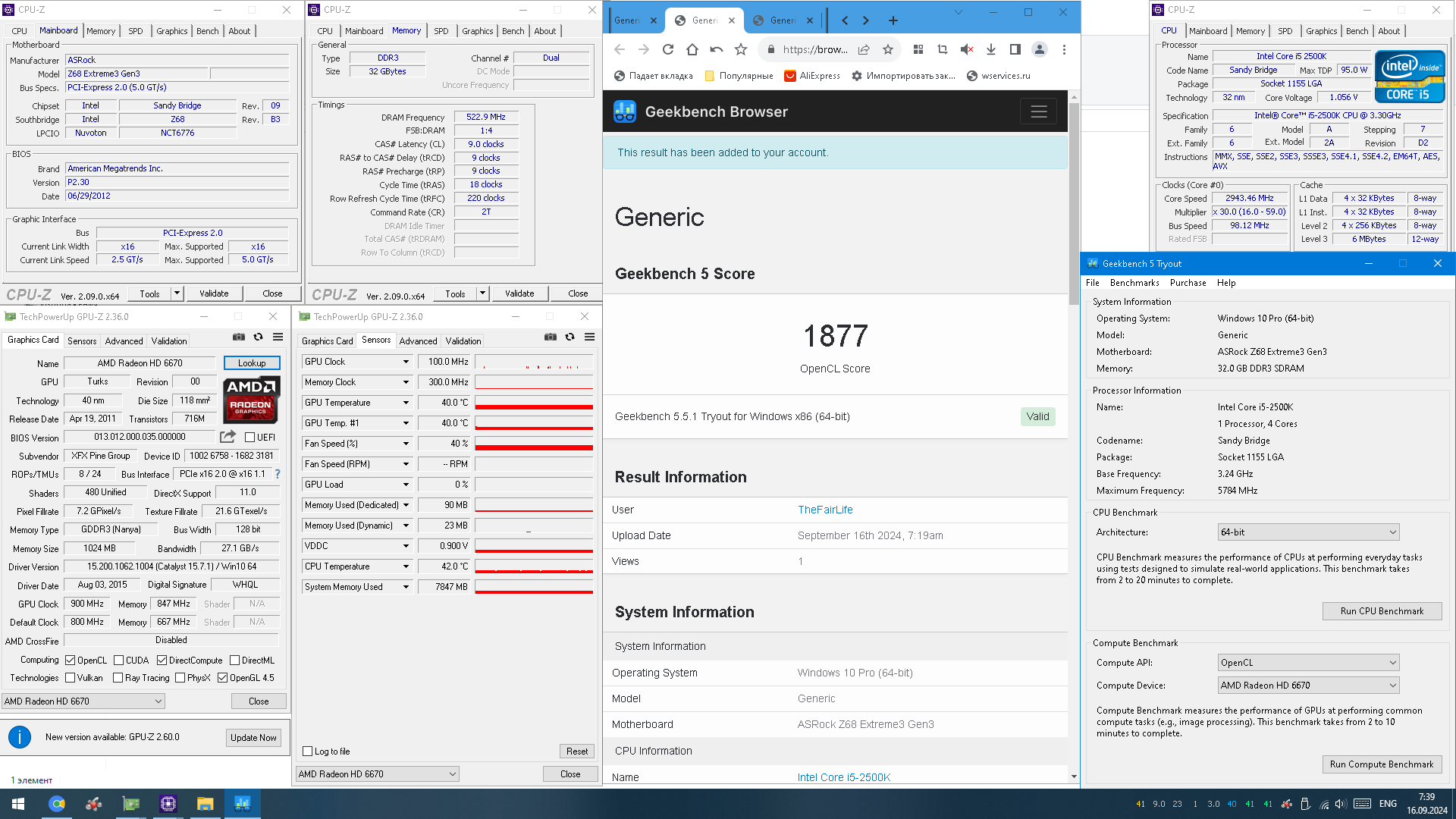1456x819 pixels.
Task: Open Windows Start menu
Action: pyautogui.click(x=18, y=804)
